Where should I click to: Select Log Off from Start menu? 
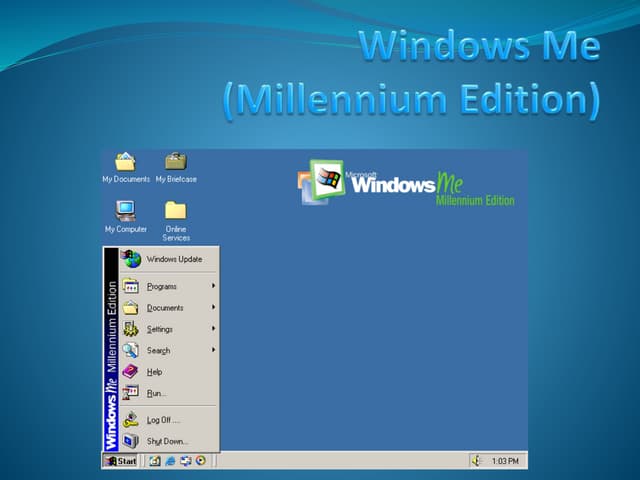coord(160,420)
